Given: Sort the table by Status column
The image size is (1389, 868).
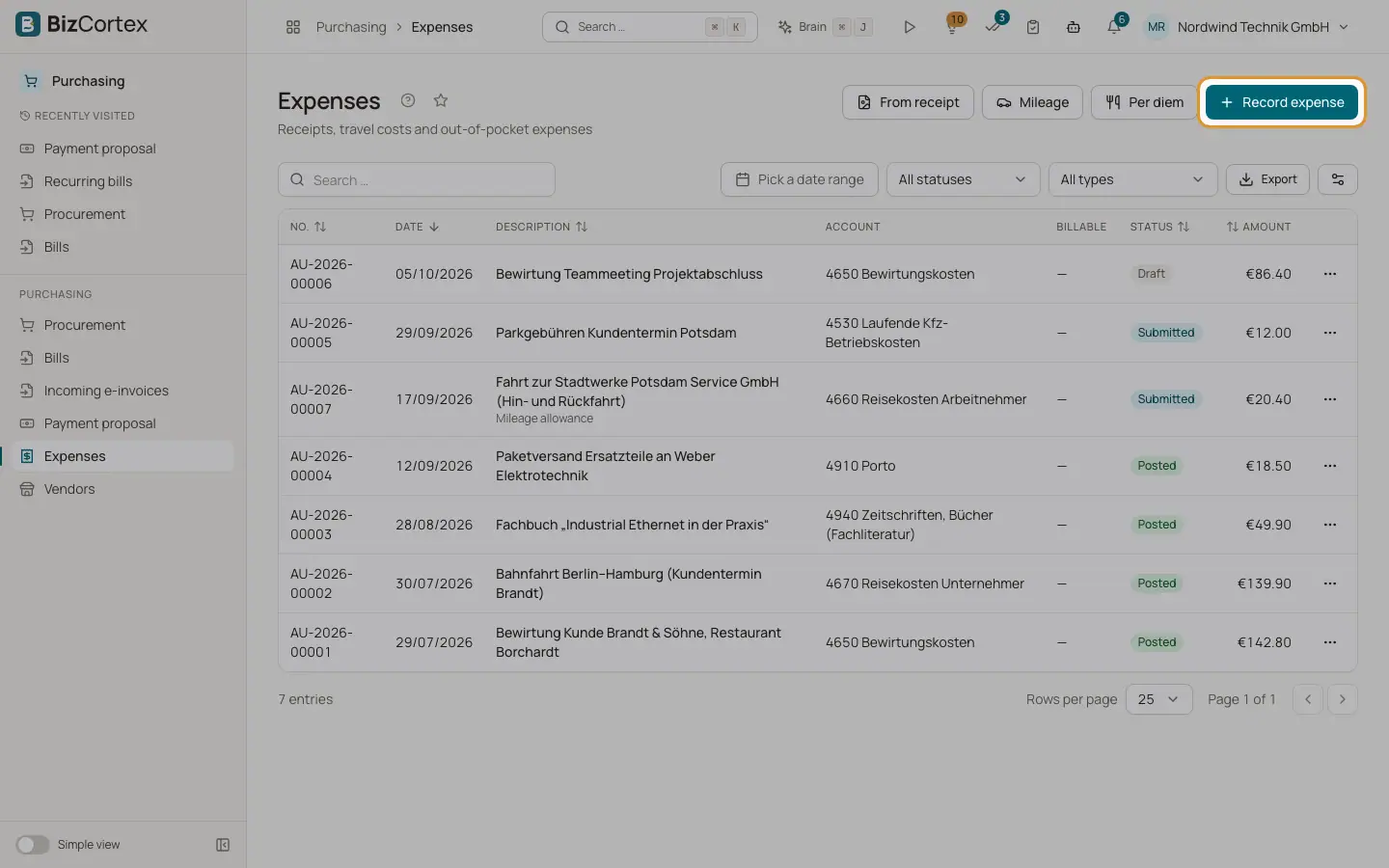Looking at the screenshot, I should tap(1159, 227).
